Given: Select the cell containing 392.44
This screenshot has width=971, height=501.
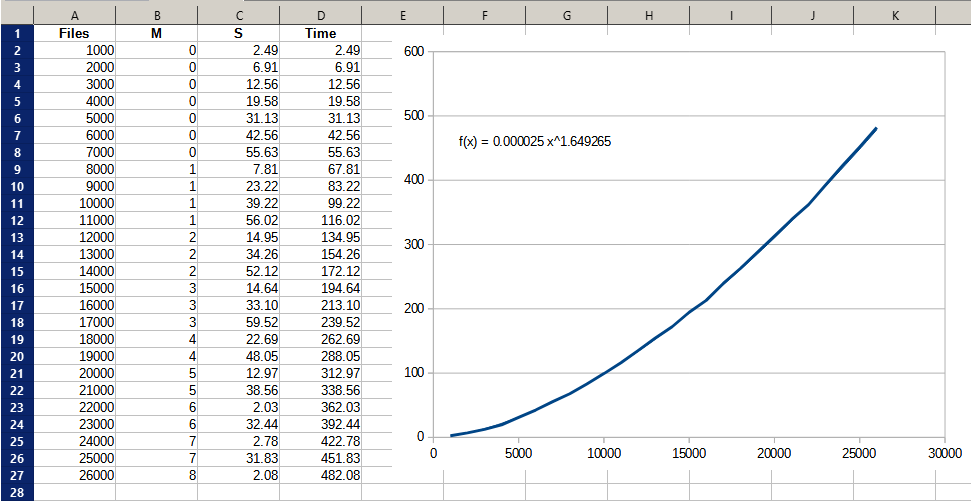Looking at the screenshot, I should click(321, 424).
